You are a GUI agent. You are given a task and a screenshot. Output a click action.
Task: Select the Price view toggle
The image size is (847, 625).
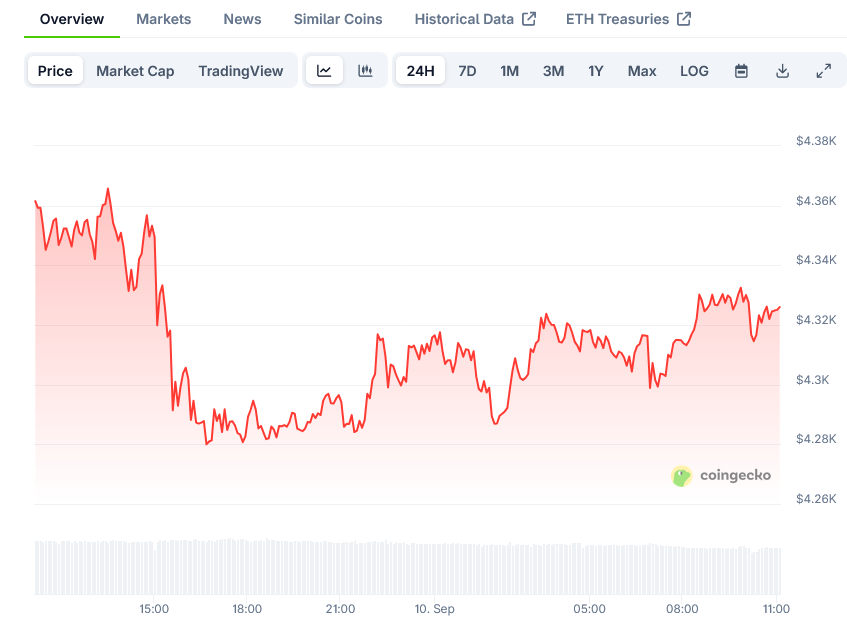click(55, 71)
